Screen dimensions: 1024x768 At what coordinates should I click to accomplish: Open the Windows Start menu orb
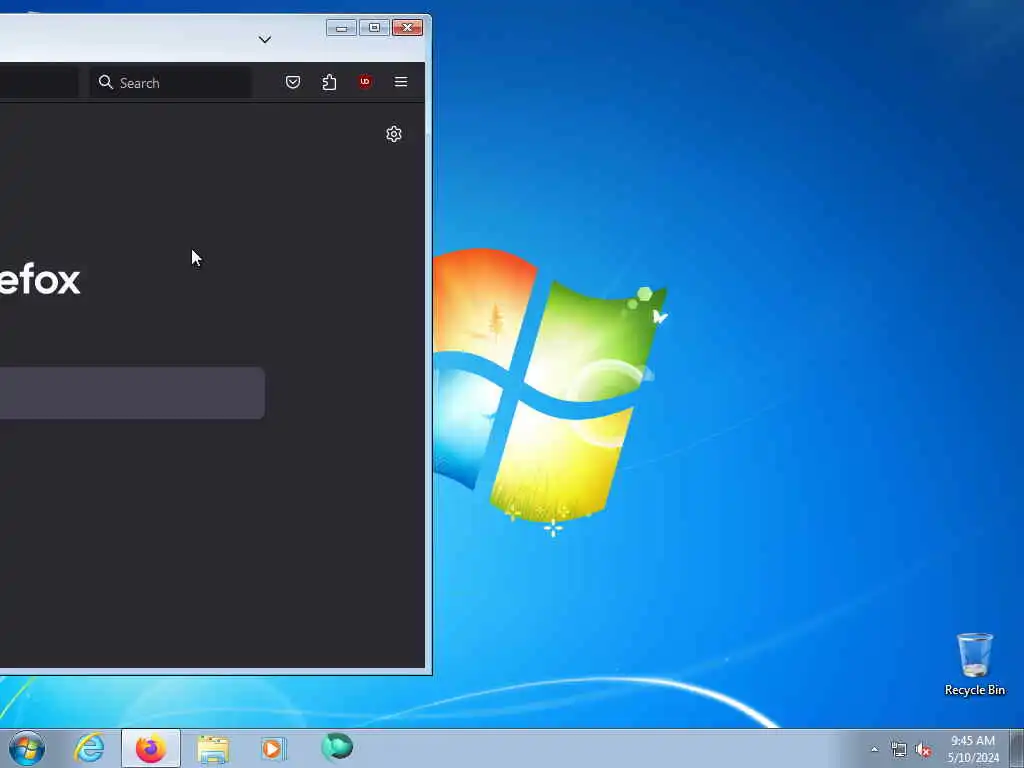(x=27, y=748)
